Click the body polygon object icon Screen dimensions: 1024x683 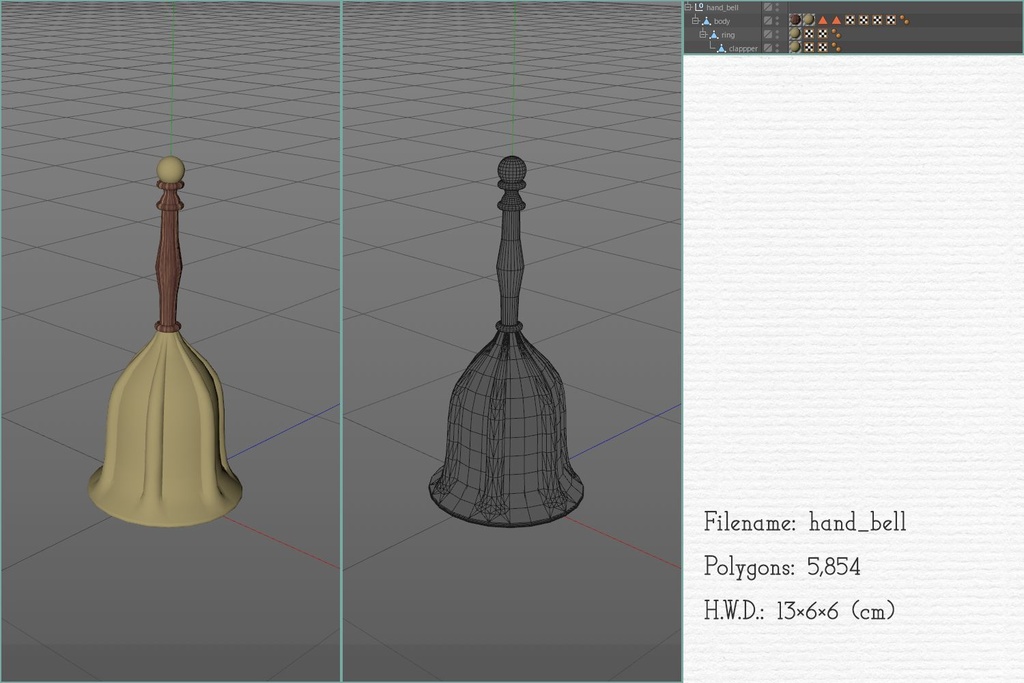(x=707, y=22)
